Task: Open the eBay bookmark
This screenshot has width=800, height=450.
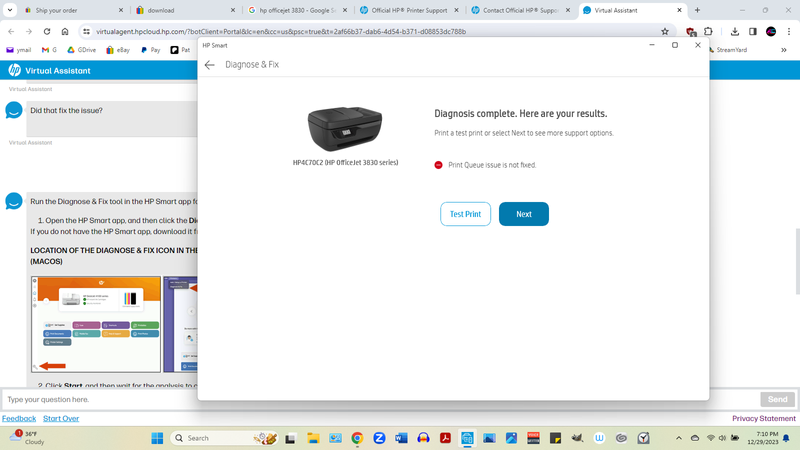Action: 118,50
